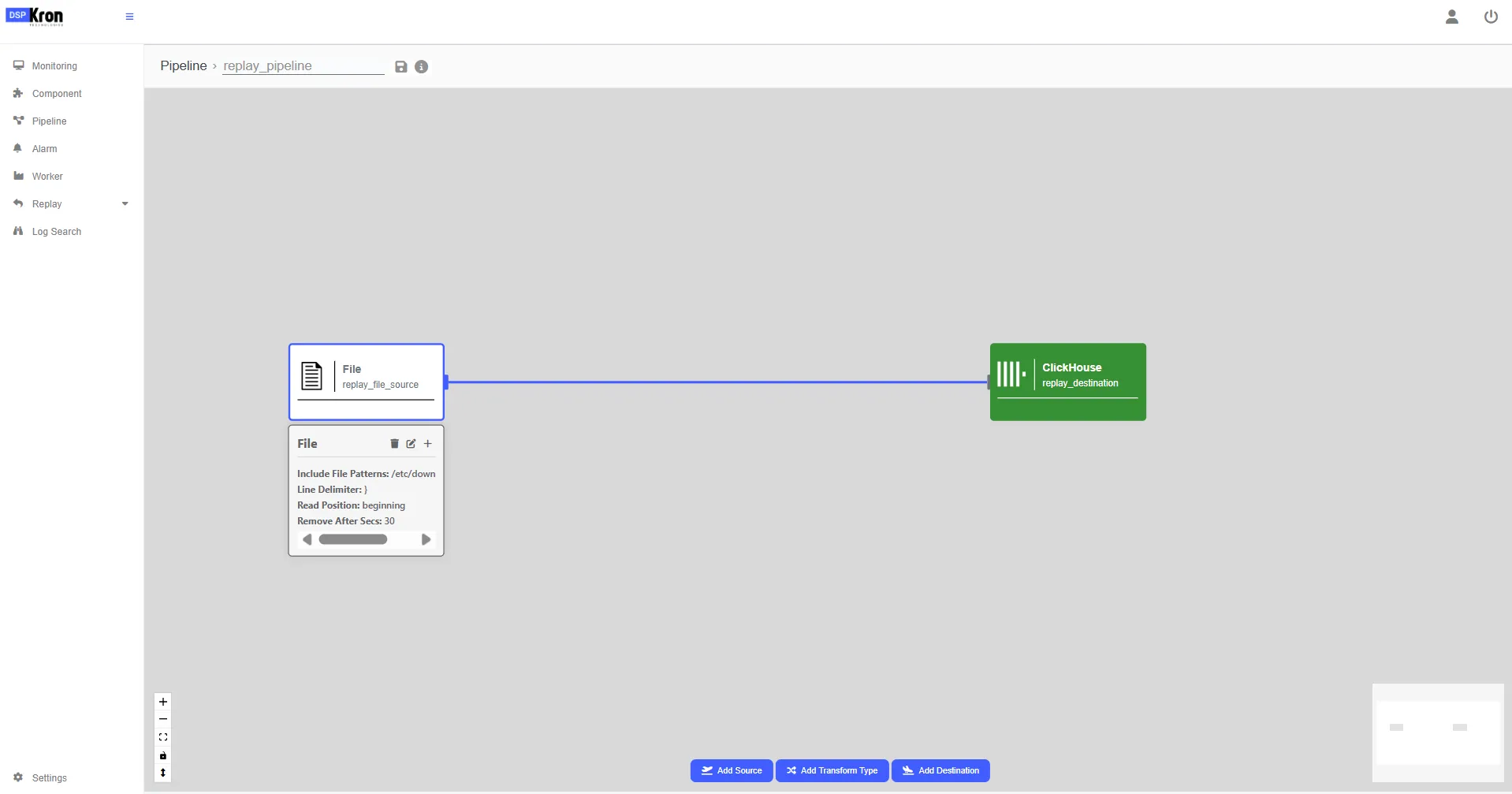Screen dimensions: 1512x794
Task: Click the Pipeline breadcrumb link
Action: tap(184, 66)
